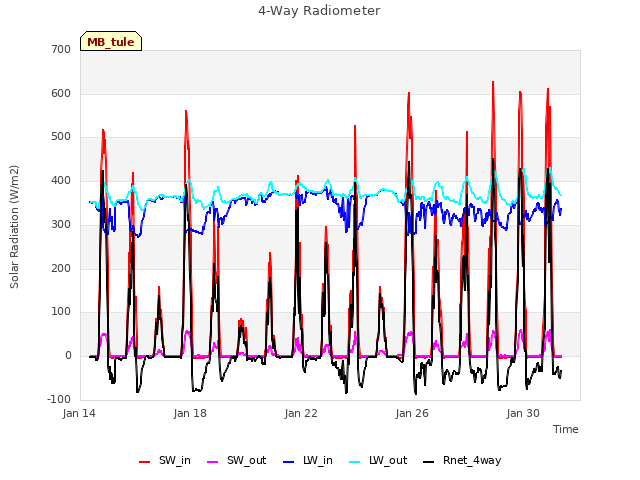Click the red SW_in legend color marker
This screenshot has height=480, width=640.
(144, 462)
